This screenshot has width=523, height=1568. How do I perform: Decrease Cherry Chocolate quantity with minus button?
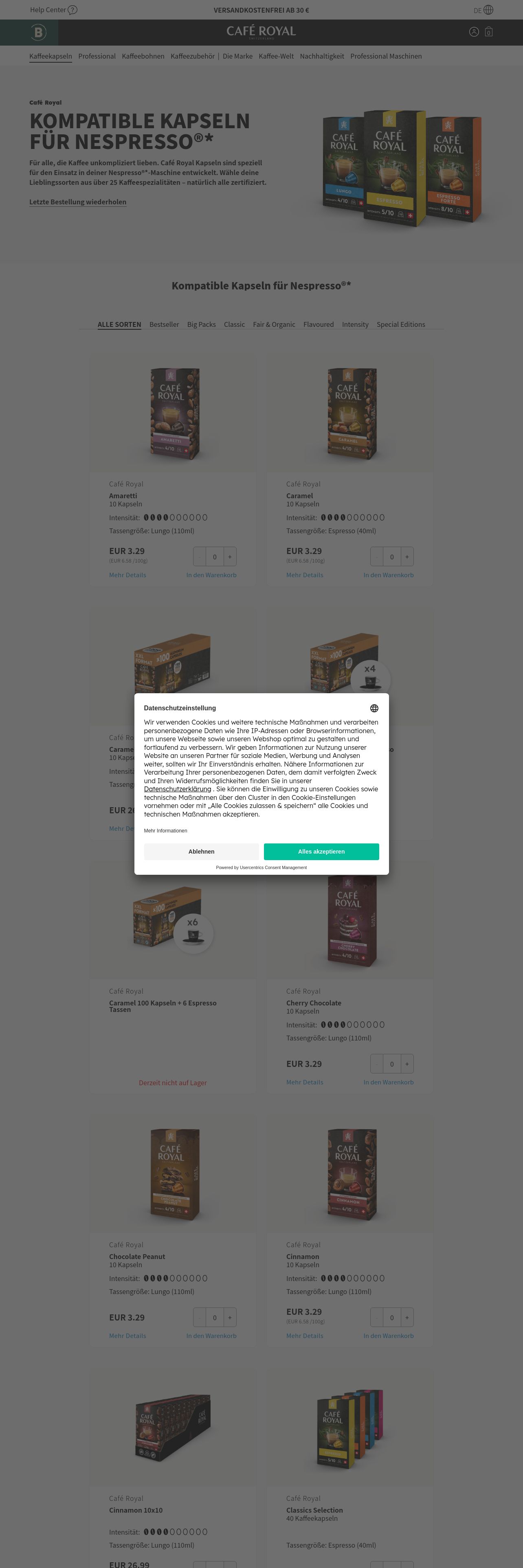click(377, 1063)
